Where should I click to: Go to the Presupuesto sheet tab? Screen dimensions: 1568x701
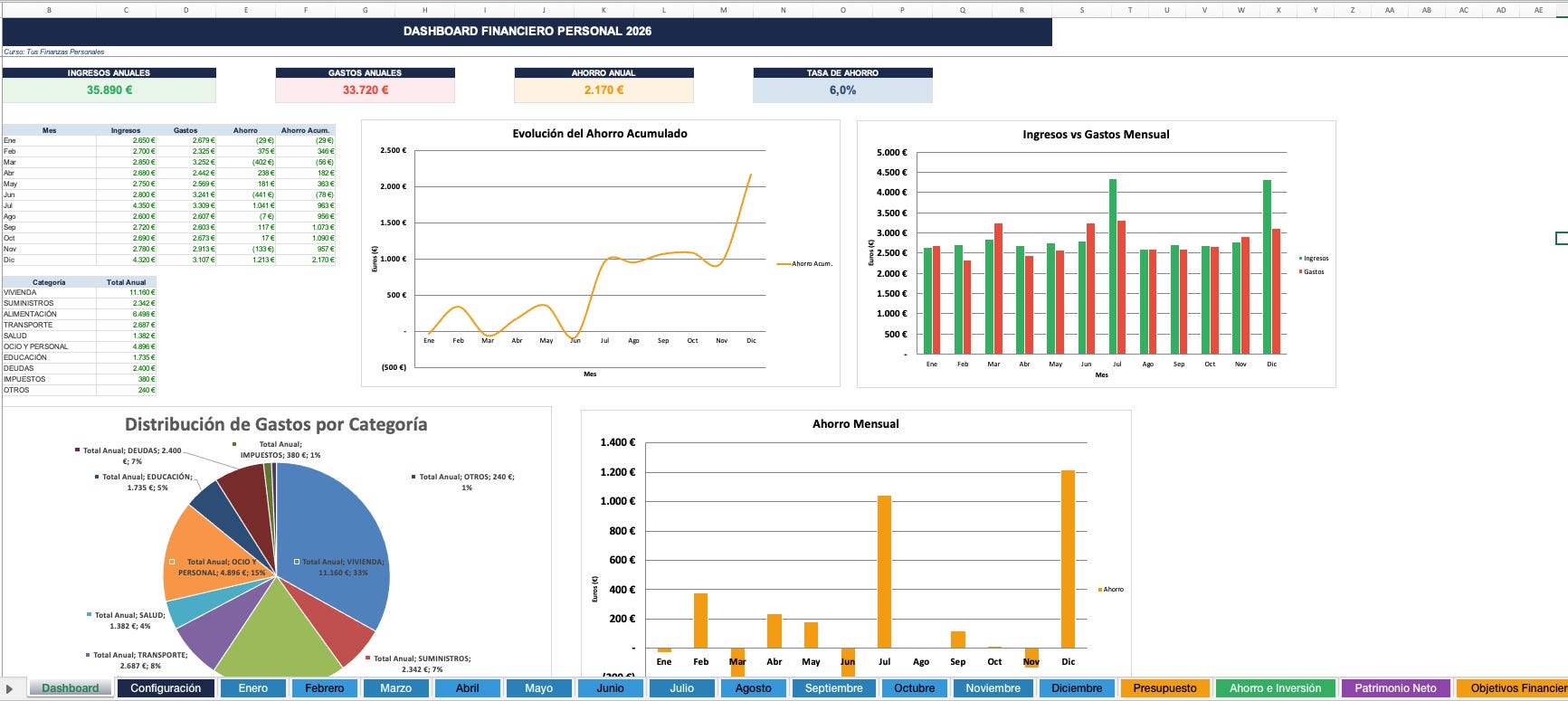click(x=1164, y=688)
